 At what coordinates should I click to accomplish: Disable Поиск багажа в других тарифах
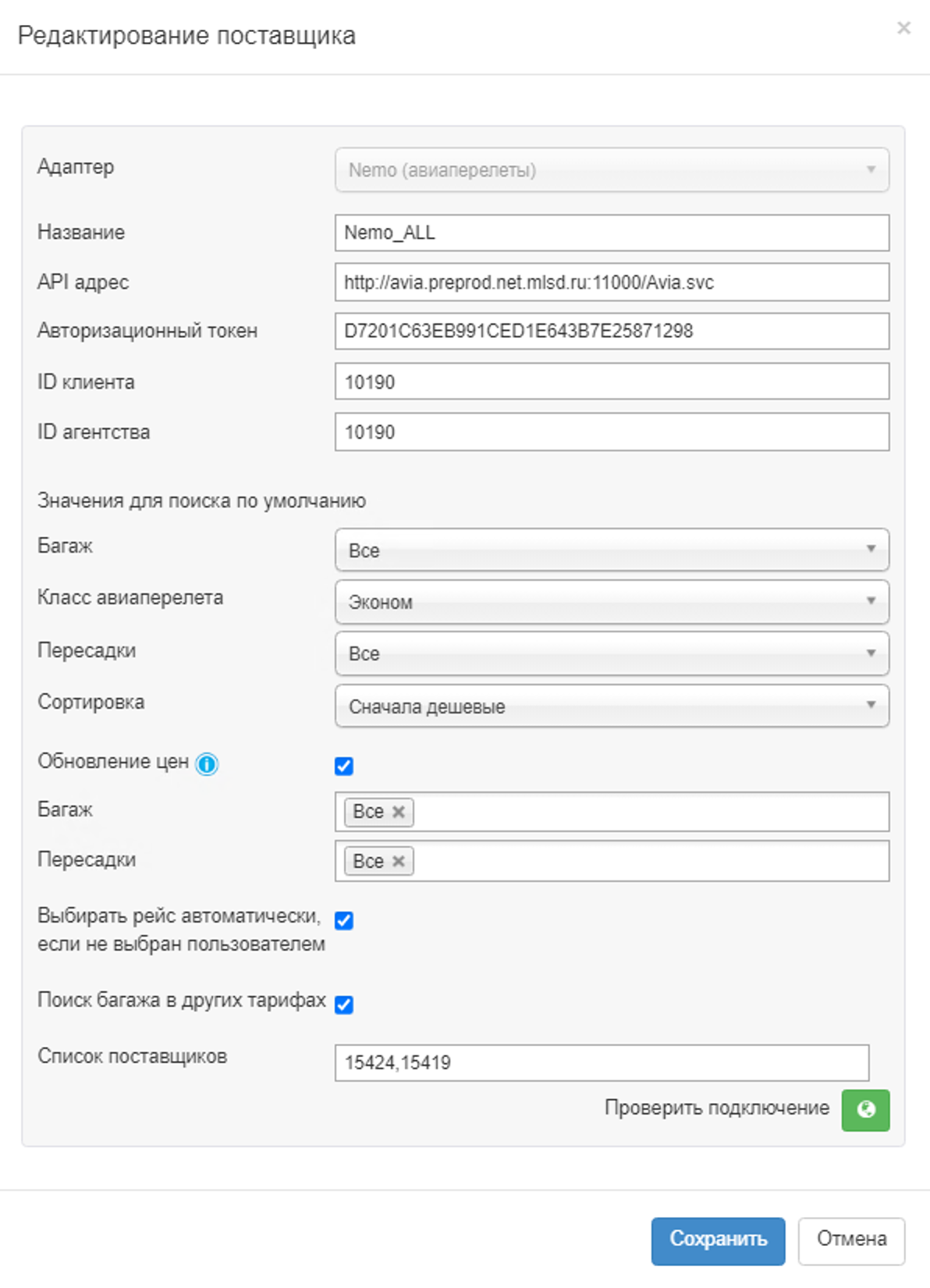point(344,1004)
